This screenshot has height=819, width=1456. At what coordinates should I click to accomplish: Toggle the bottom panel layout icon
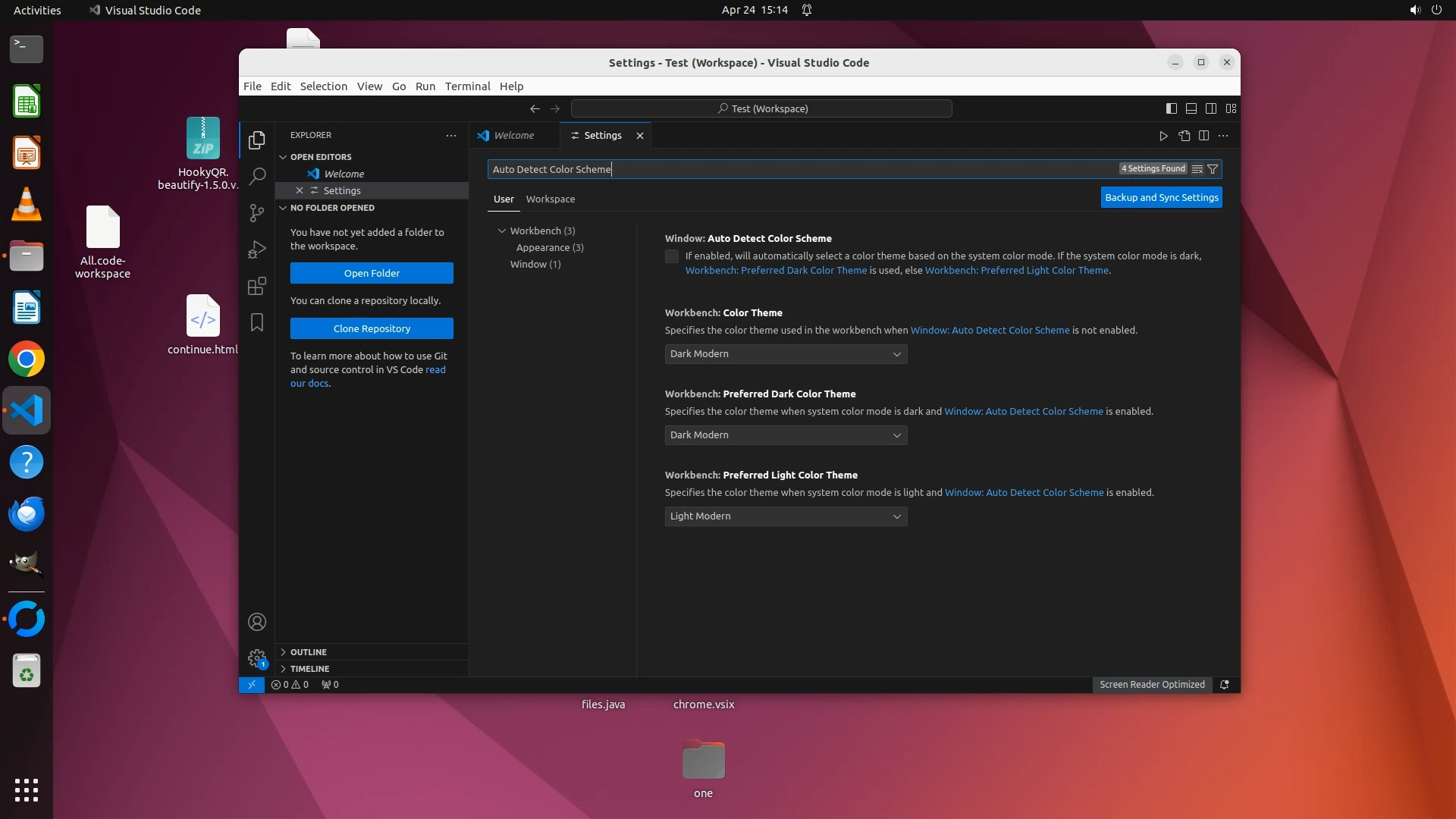[x=1191, y=108]
